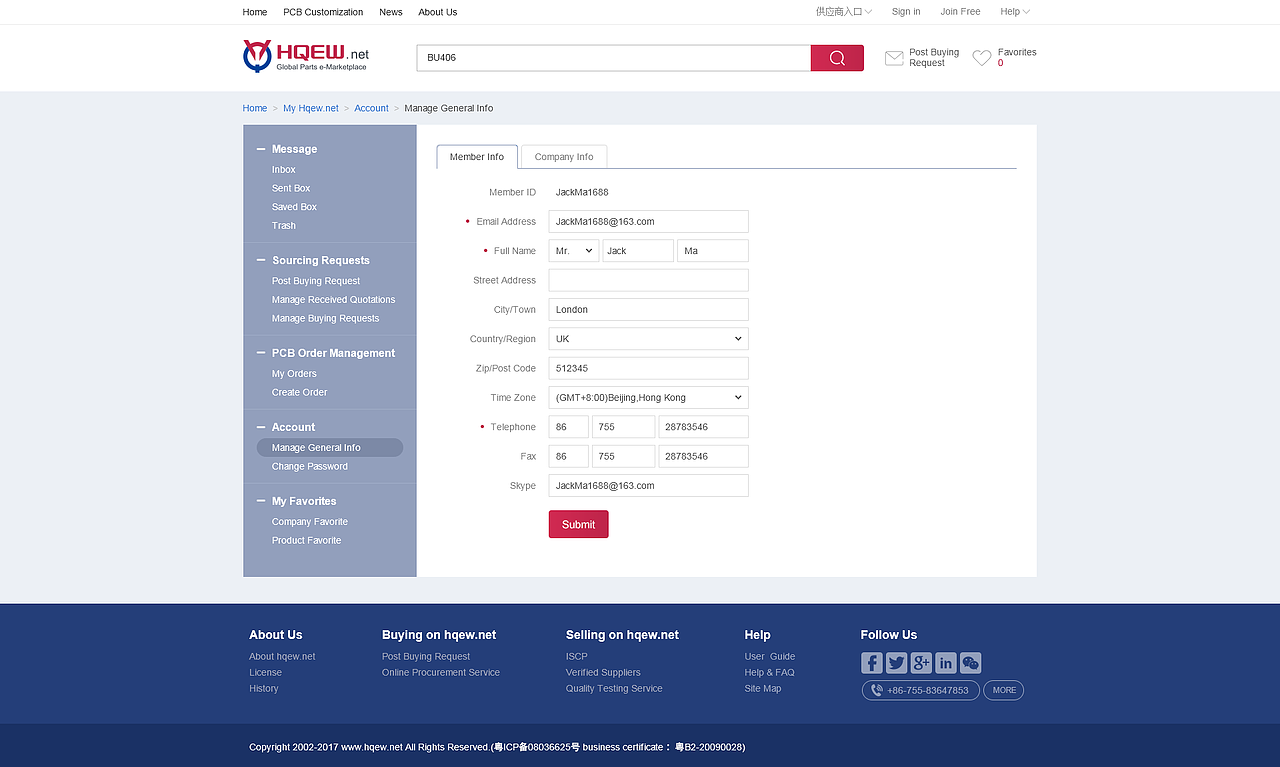Open News in top navigation
This screenshot has width=1280, height=767.
pos(391,12)
